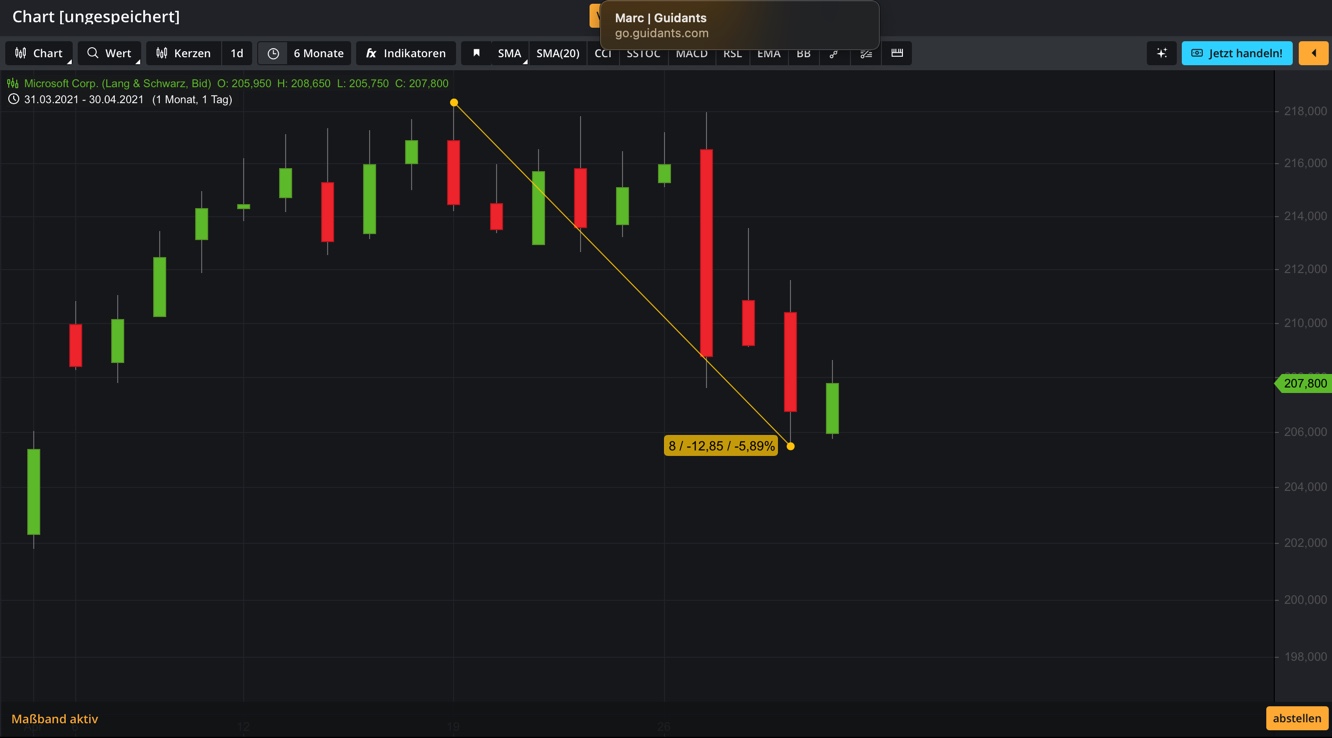Select the measuring line's lower end point
Viewport: 1332px width, 738px height.
click(790, 446)
